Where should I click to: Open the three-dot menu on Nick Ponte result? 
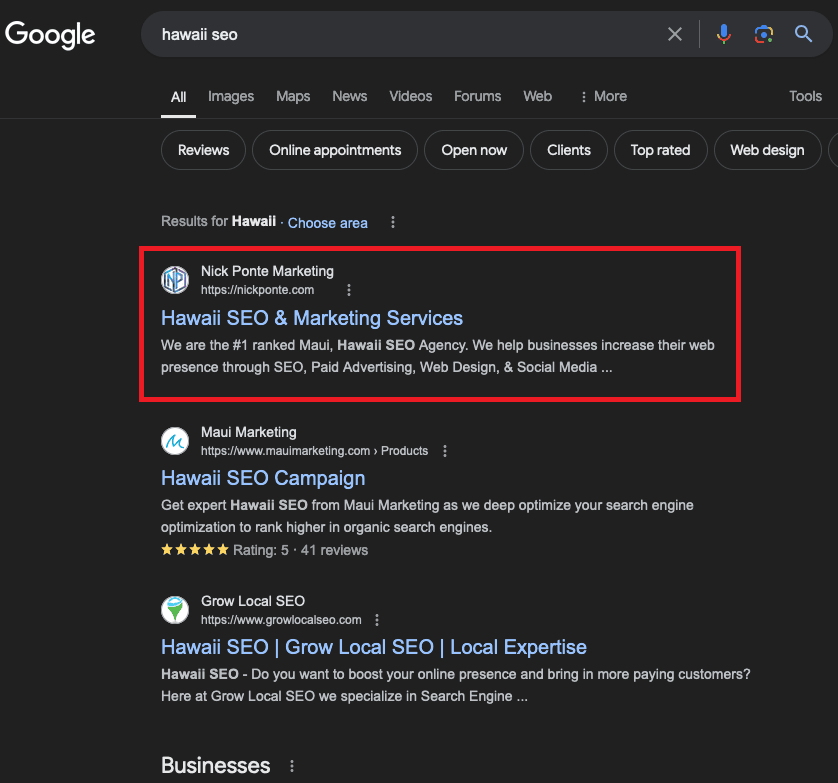click(x=348, y=289)
